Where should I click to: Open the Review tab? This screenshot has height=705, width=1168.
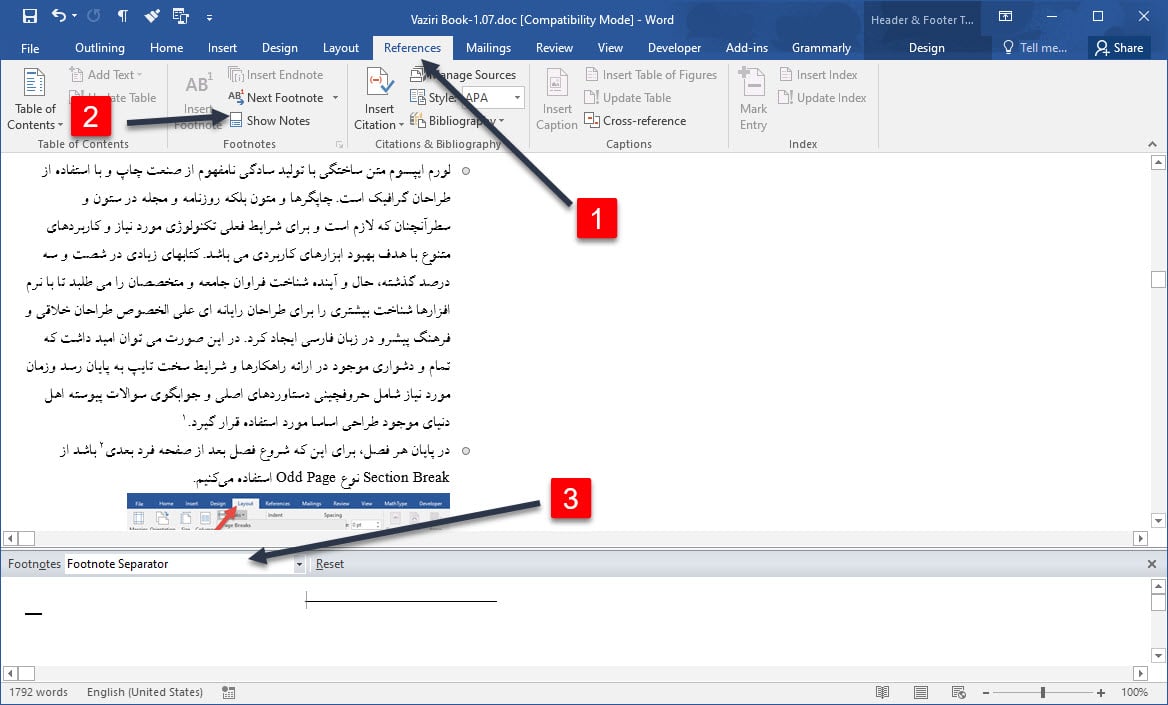point(554,48)
